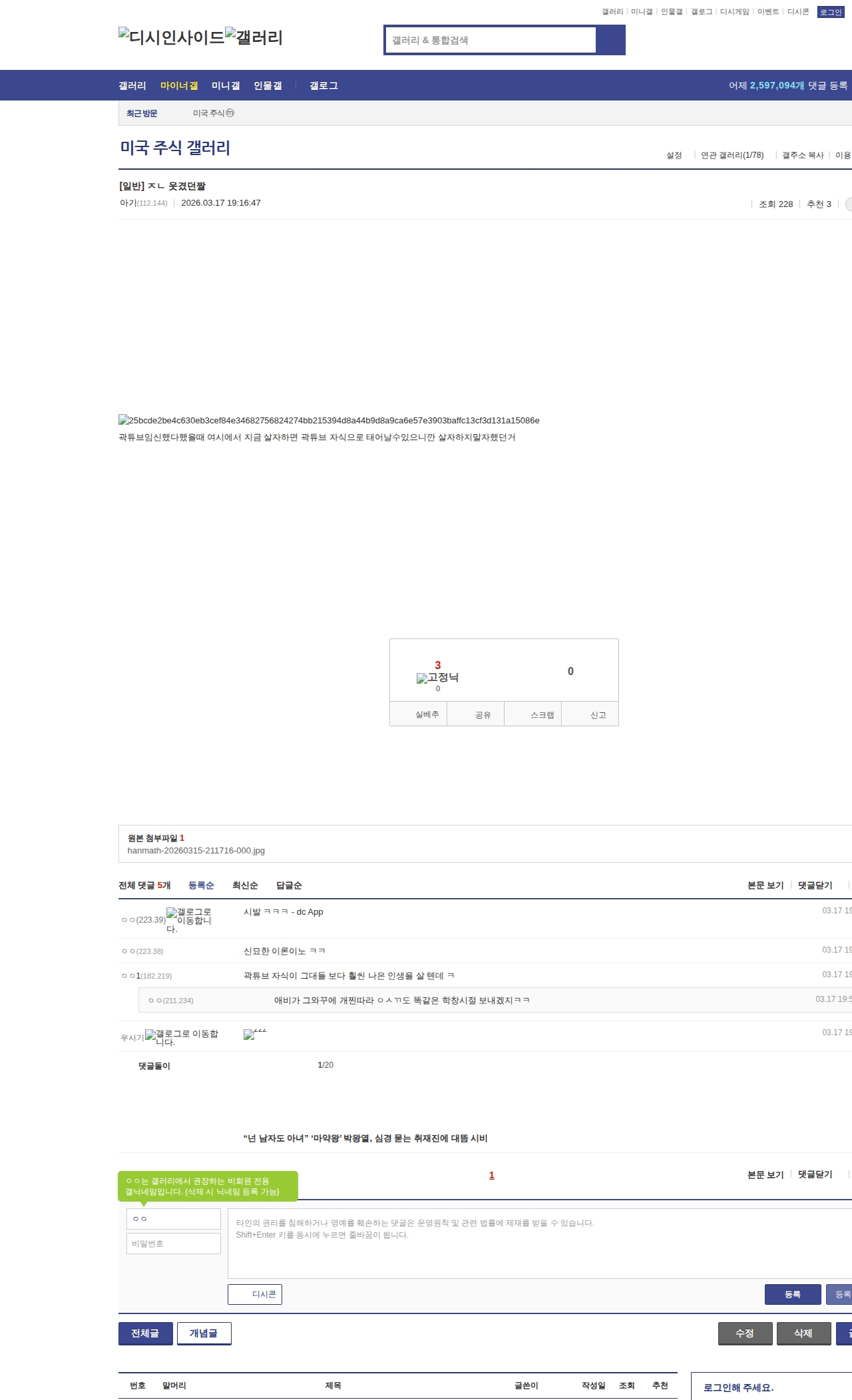Expand 연관 갤러리(1/78) list
Viewport: 852px width, 1400px height.
pyautogui.click(x=732, y=155)
